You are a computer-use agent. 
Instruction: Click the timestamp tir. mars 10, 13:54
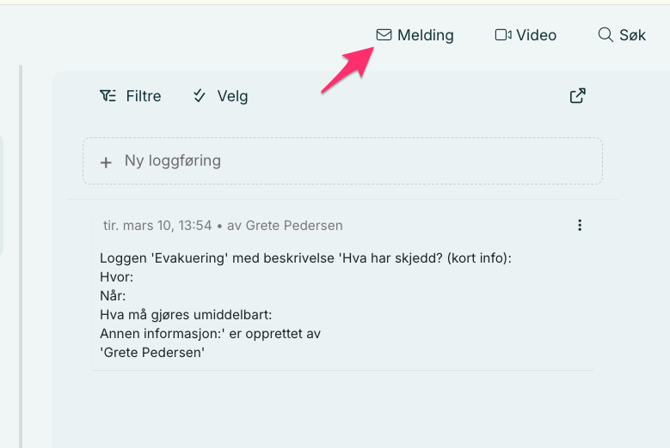point(157,226)
